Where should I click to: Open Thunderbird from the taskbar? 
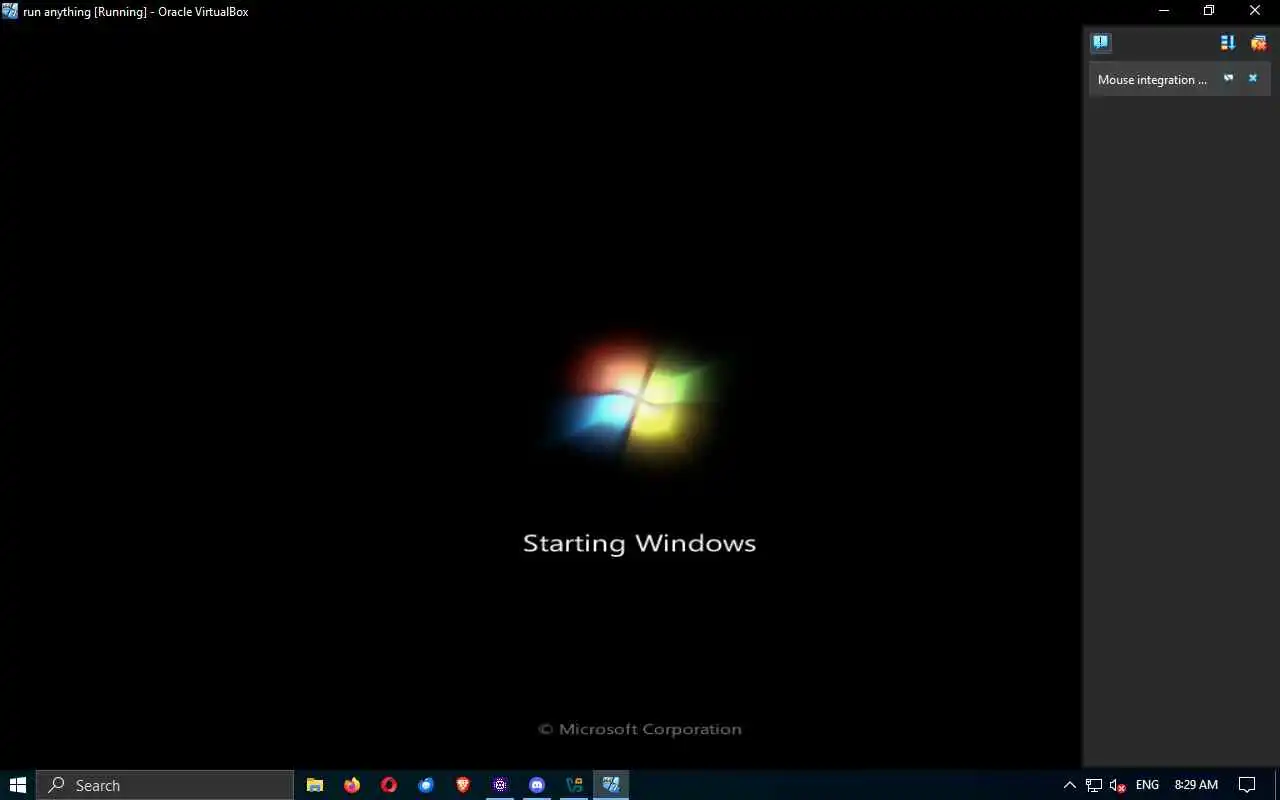[426, 785]
